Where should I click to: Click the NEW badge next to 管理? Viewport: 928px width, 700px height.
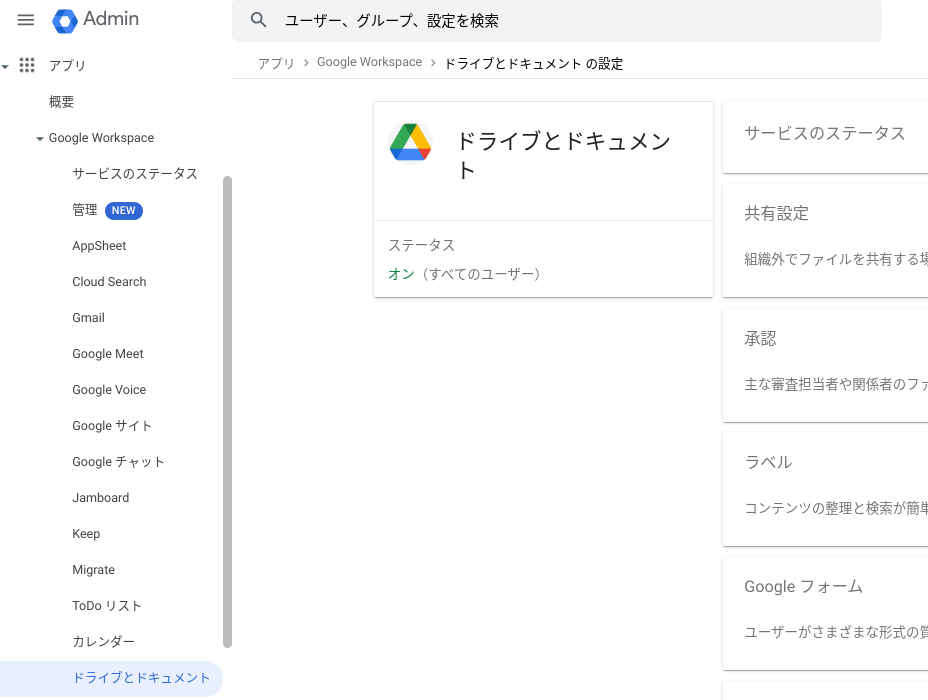click(124, 211)
